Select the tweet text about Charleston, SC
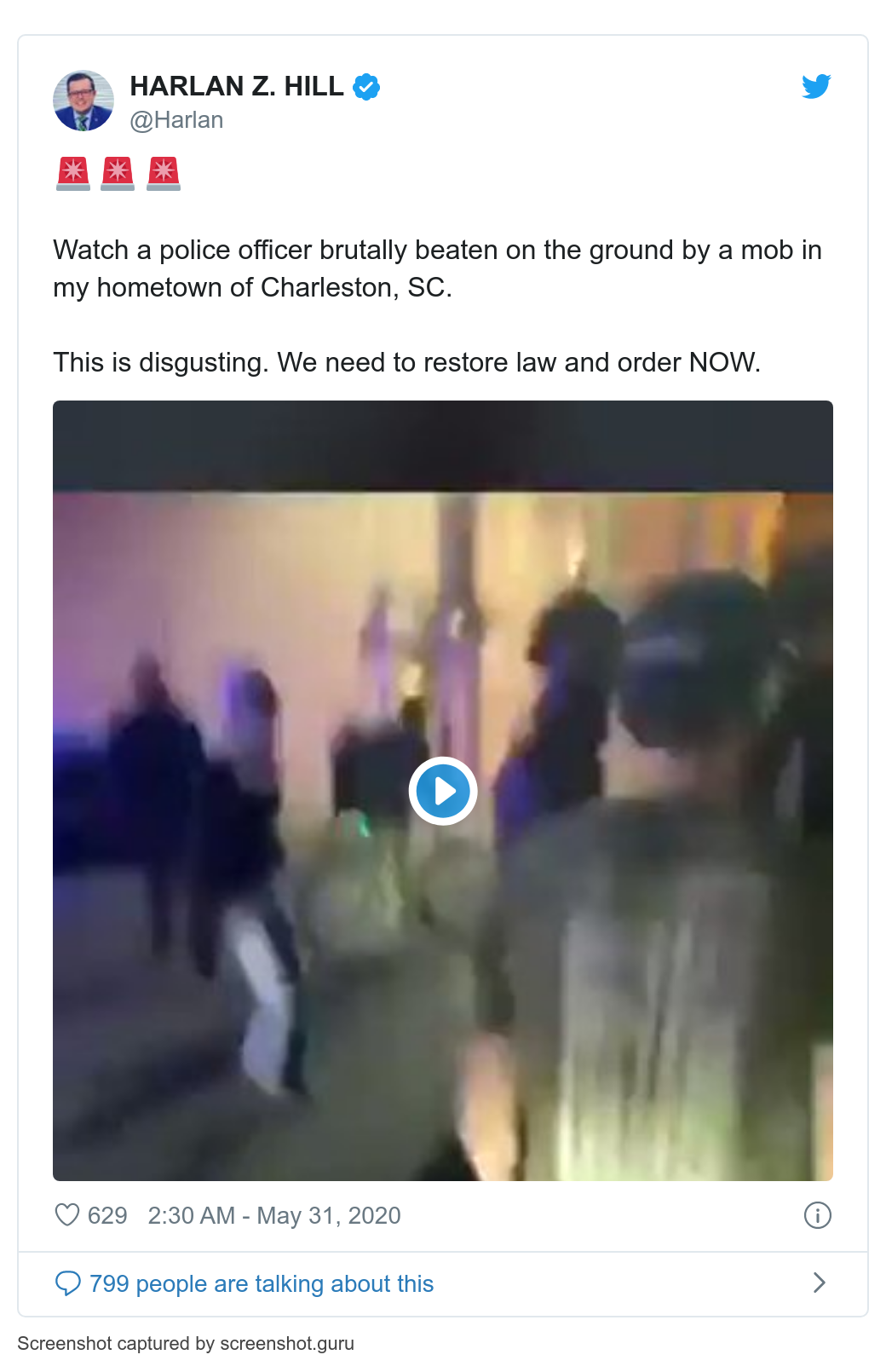The image size is (886, 1372). (x=437, y=268)
